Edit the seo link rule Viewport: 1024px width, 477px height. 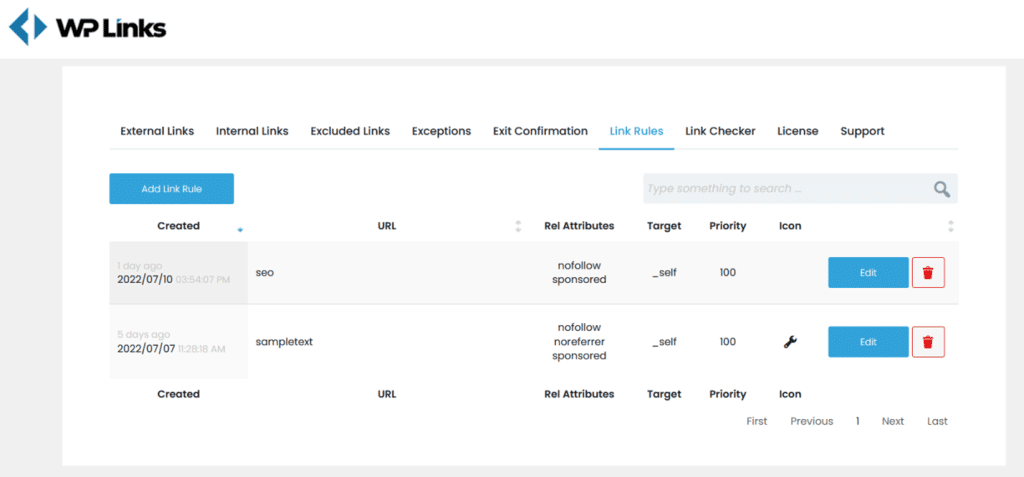coord(868,272)
